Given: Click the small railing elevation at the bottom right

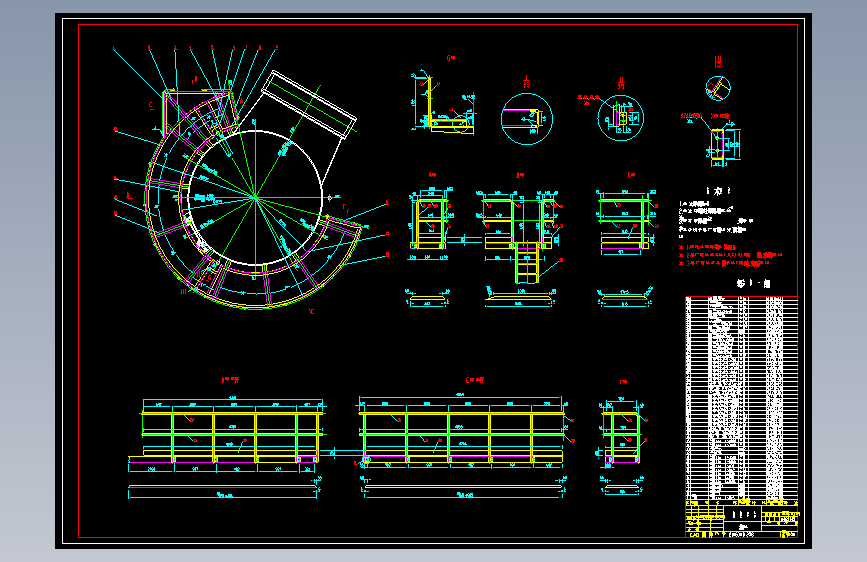Looking at the screenshot, I should 623,433.
